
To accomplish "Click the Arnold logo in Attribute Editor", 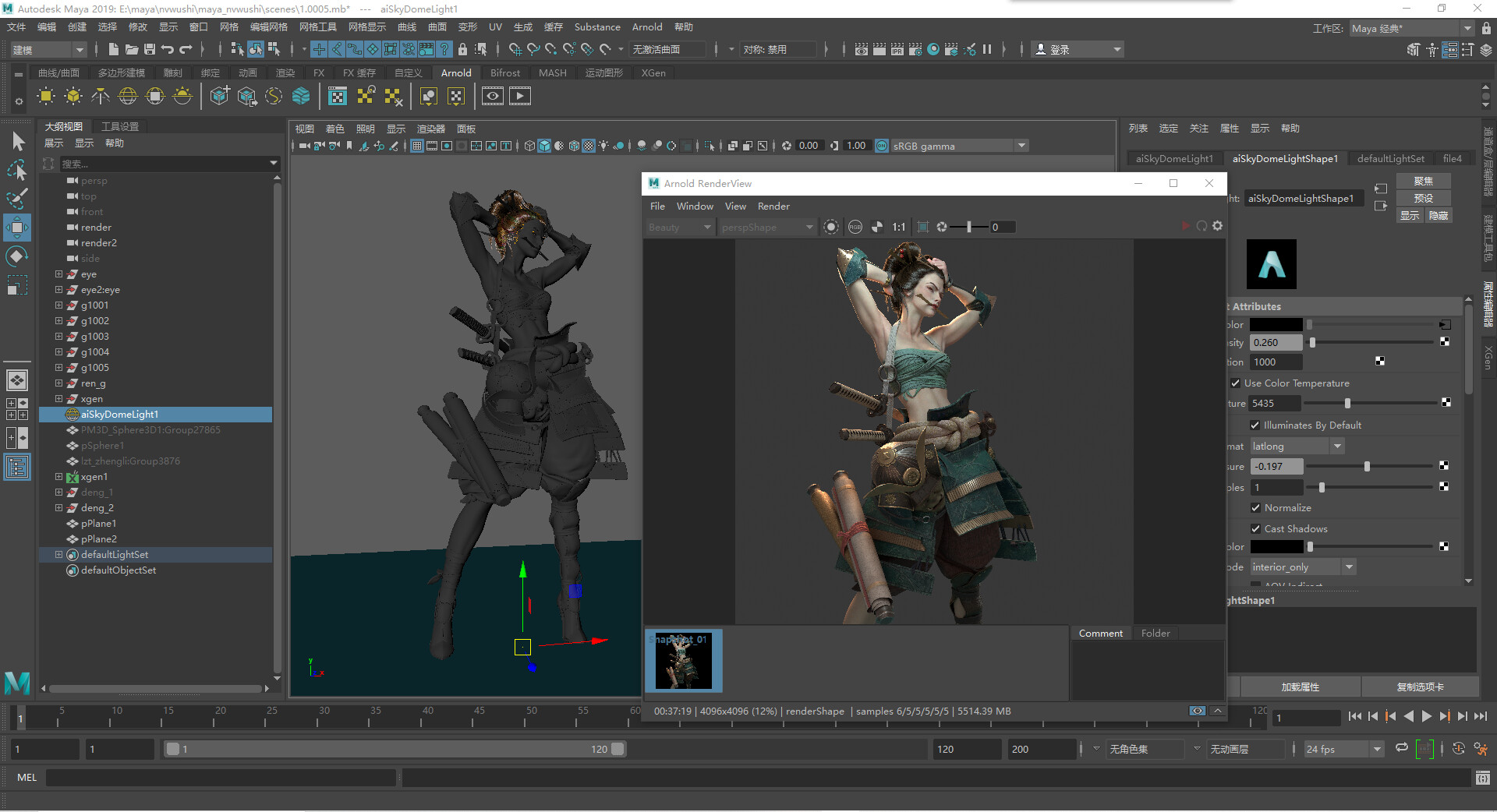I will [x=1271, y=264].
